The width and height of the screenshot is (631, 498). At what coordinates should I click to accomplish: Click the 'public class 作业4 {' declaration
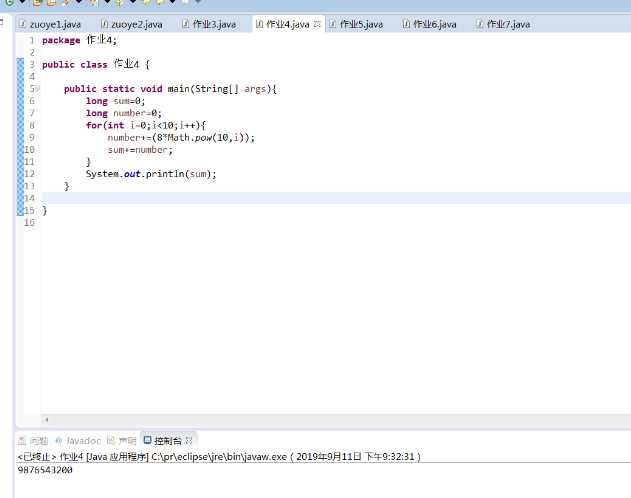tap(96, 64)
